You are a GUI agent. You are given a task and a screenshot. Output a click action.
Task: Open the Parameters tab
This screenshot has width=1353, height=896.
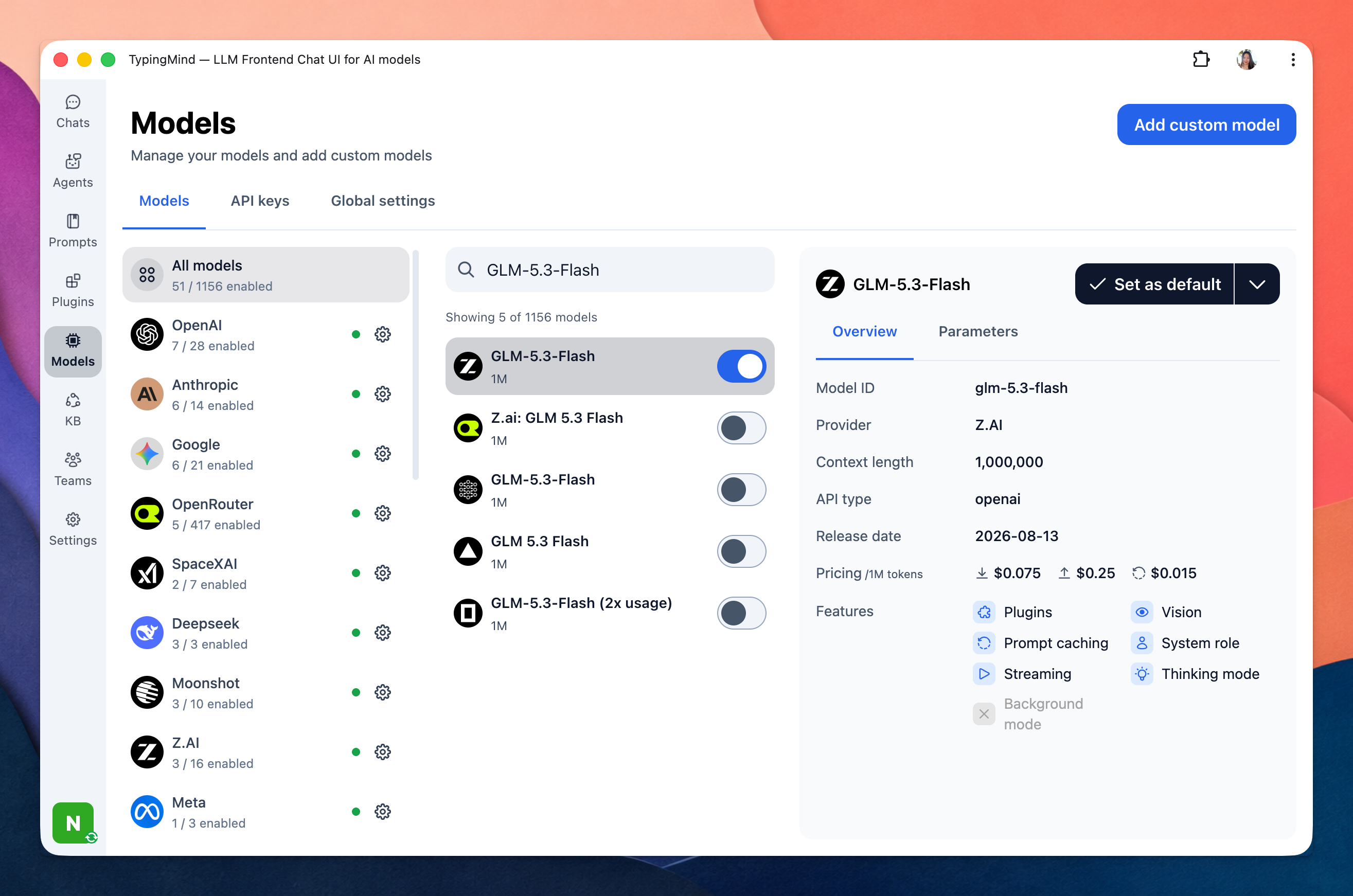(978, 331)
